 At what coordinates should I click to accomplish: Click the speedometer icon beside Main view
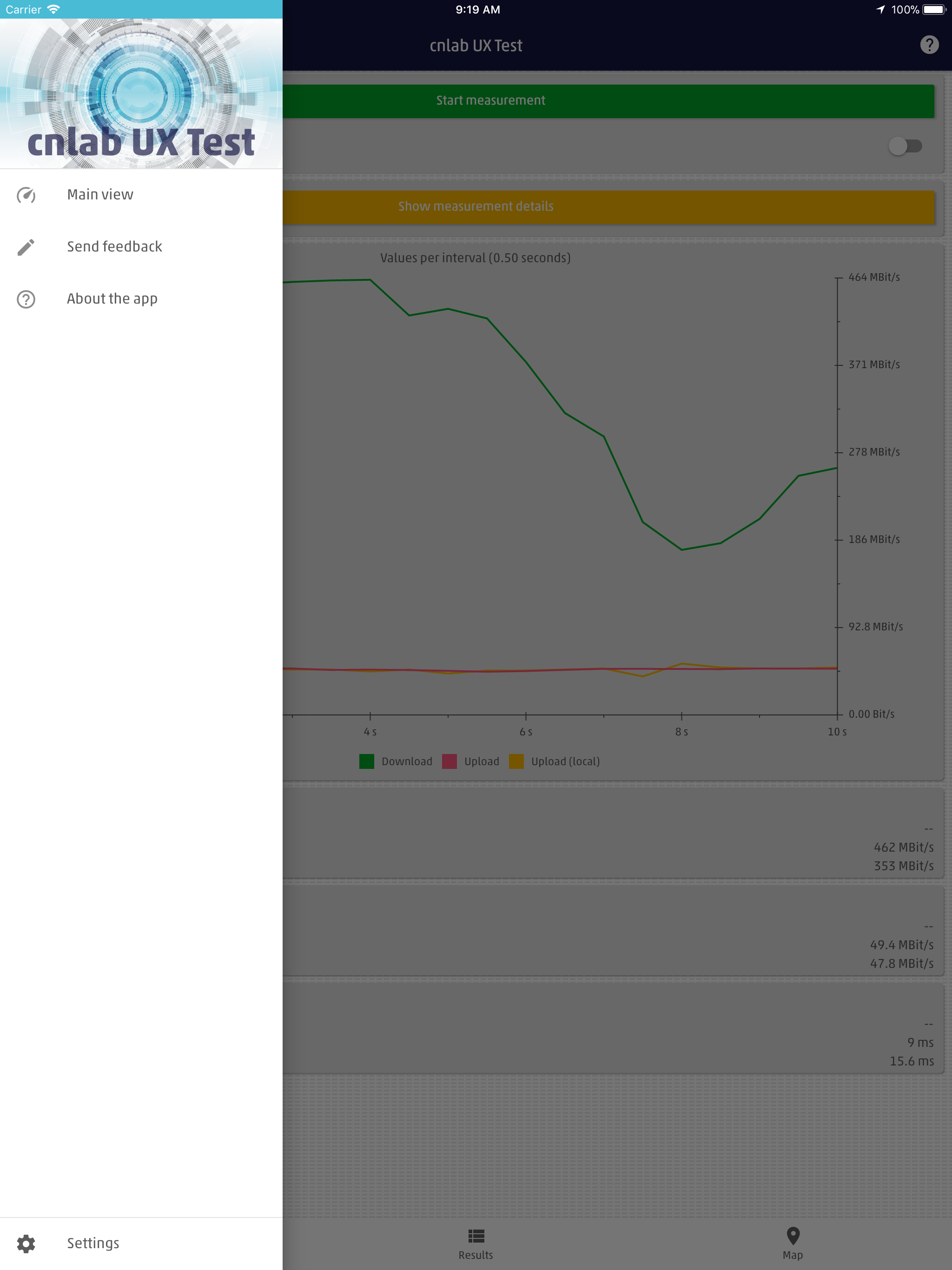pos(26,195)
